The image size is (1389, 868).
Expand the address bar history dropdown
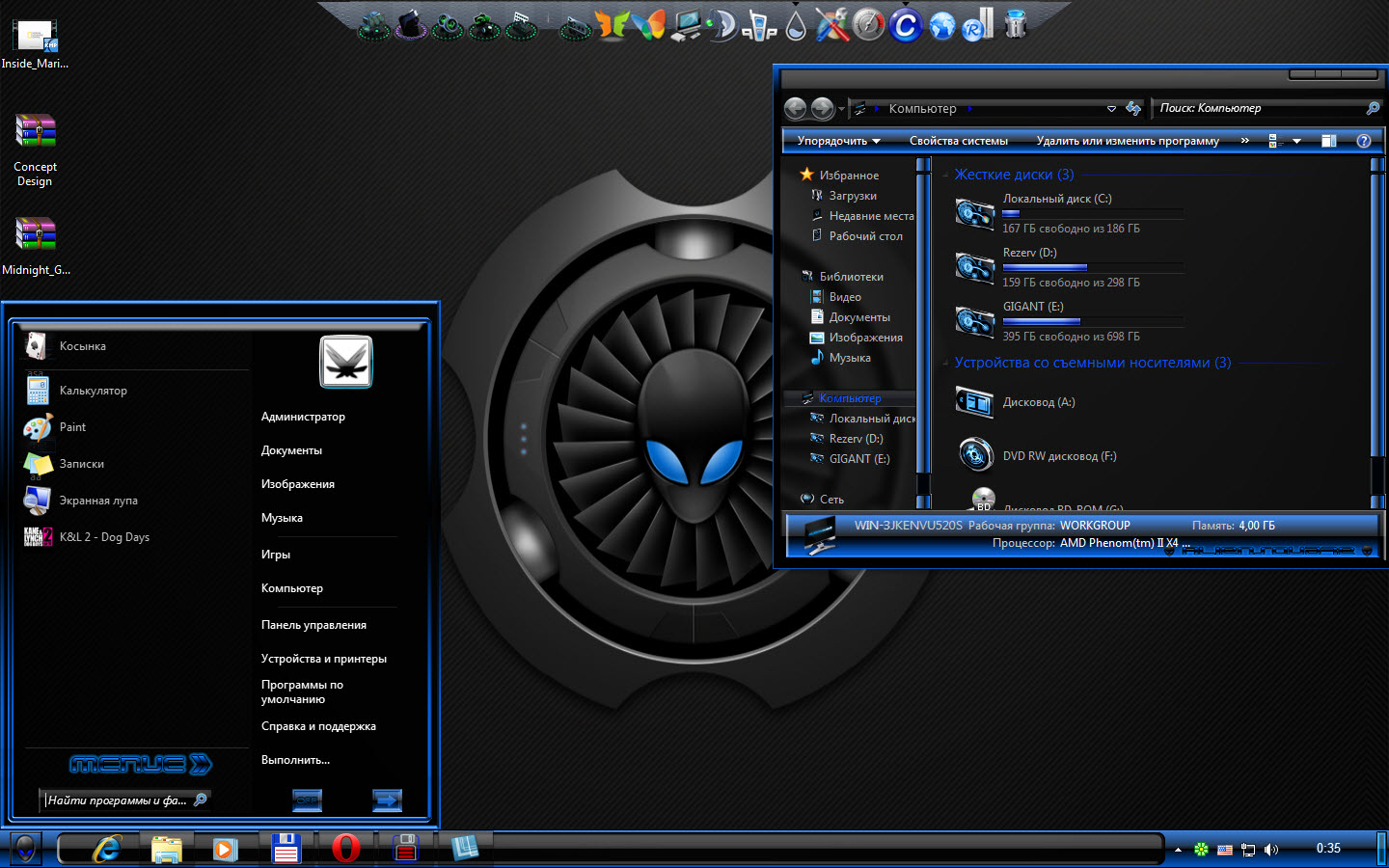[x=1111, y=109]
